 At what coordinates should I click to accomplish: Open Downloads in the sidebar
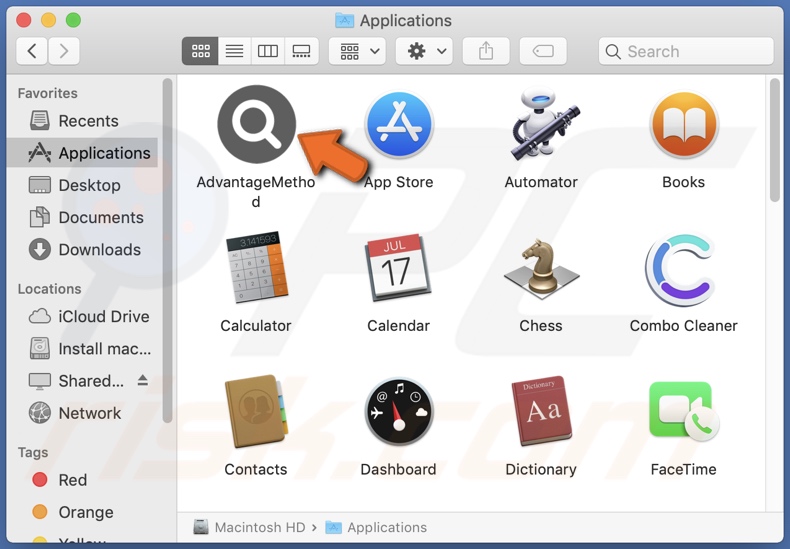(83, 250)
